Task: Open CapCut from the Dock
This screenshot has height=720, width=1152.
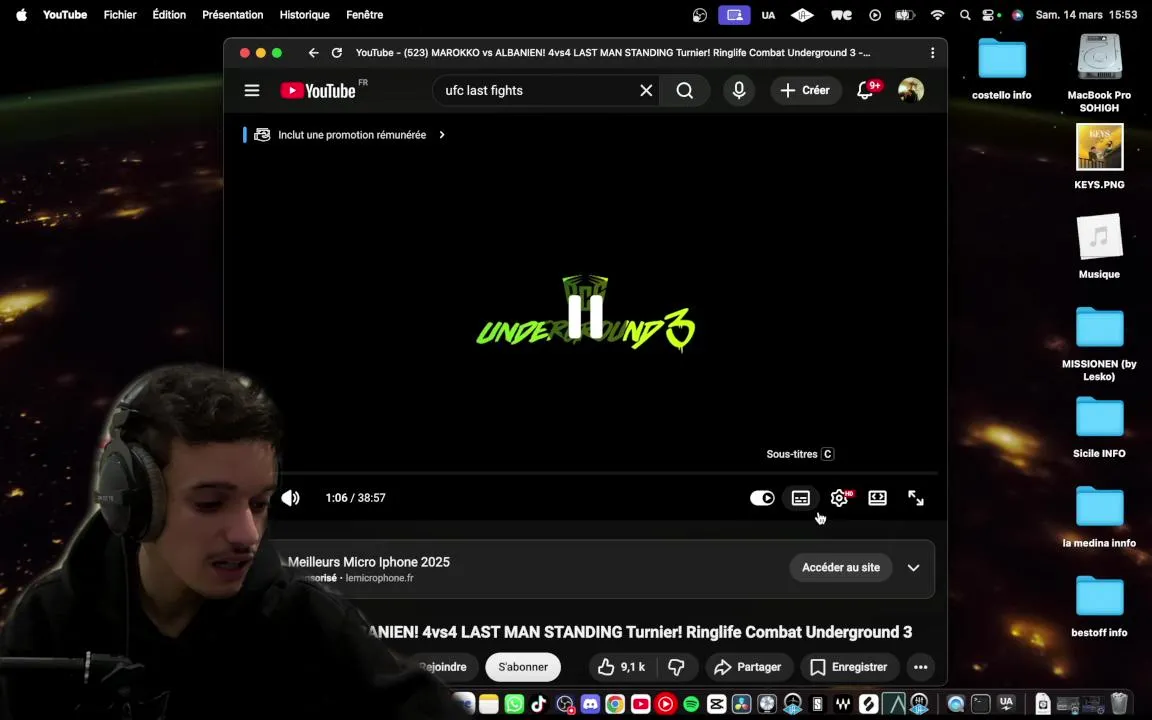Action: tap(716, 704)
